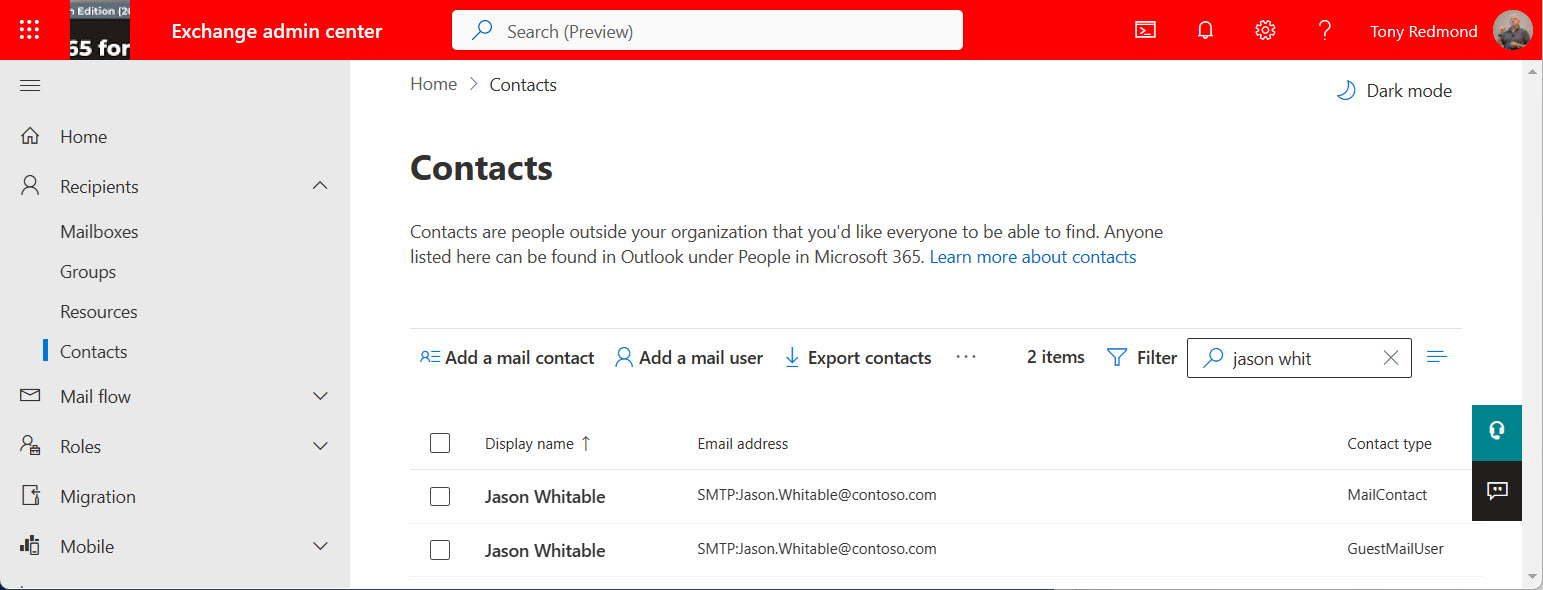The image size is (1543, 590).
Task: Open the Groups page
Action: (x=88, y=271)
